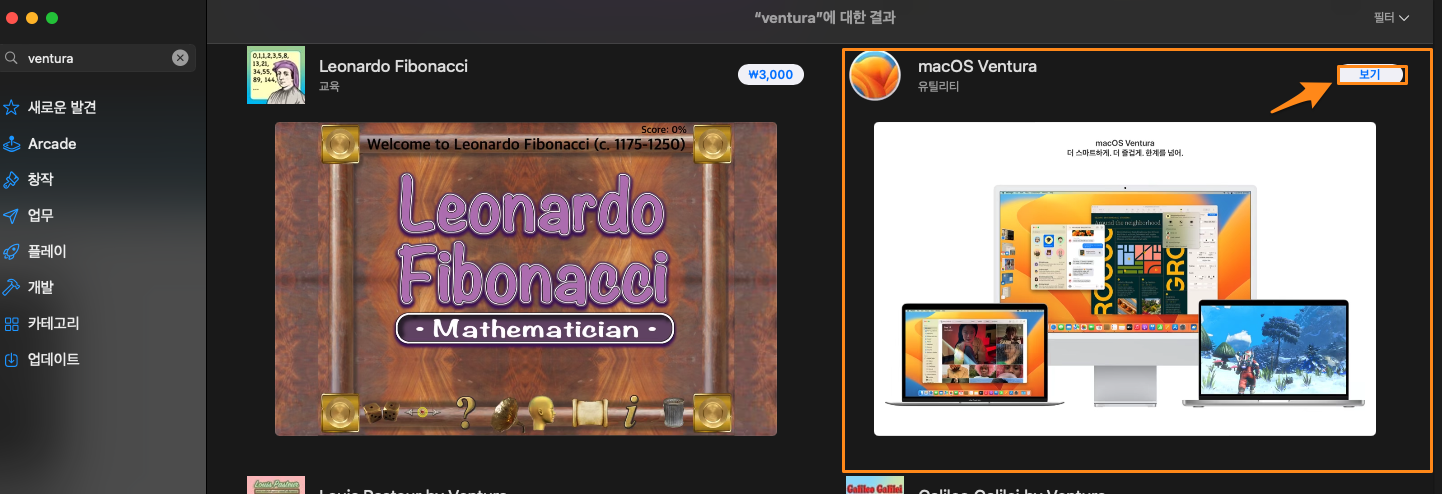Click the 교육 category label
The height and width of the screenshot is (494, 1442).
[329, 87]
